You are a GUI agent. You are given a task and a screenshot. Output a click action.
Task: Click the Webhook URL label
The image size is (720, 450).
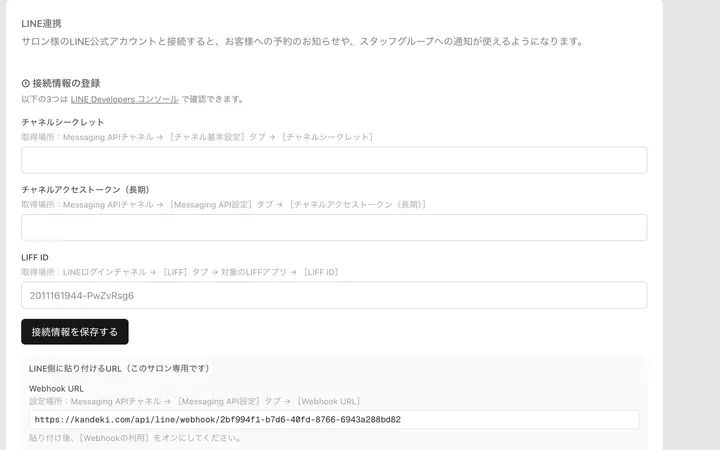pyautogui.click(x=56, y=389)
